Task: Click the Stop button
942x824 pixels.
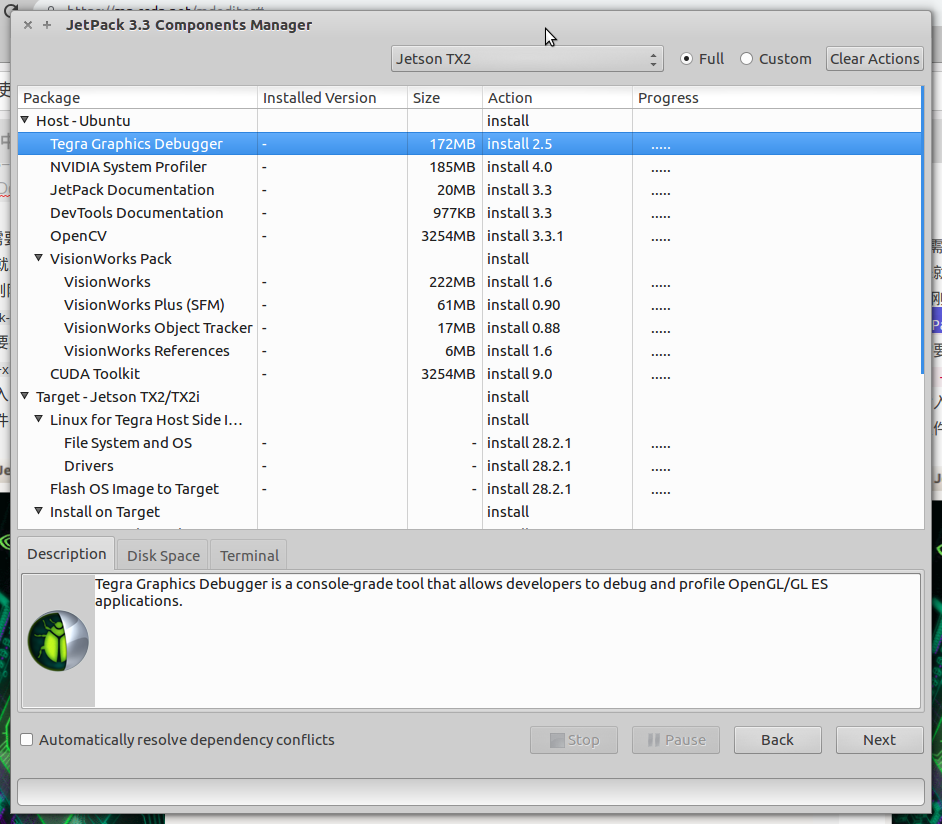Action: click(x=574, y=740)
